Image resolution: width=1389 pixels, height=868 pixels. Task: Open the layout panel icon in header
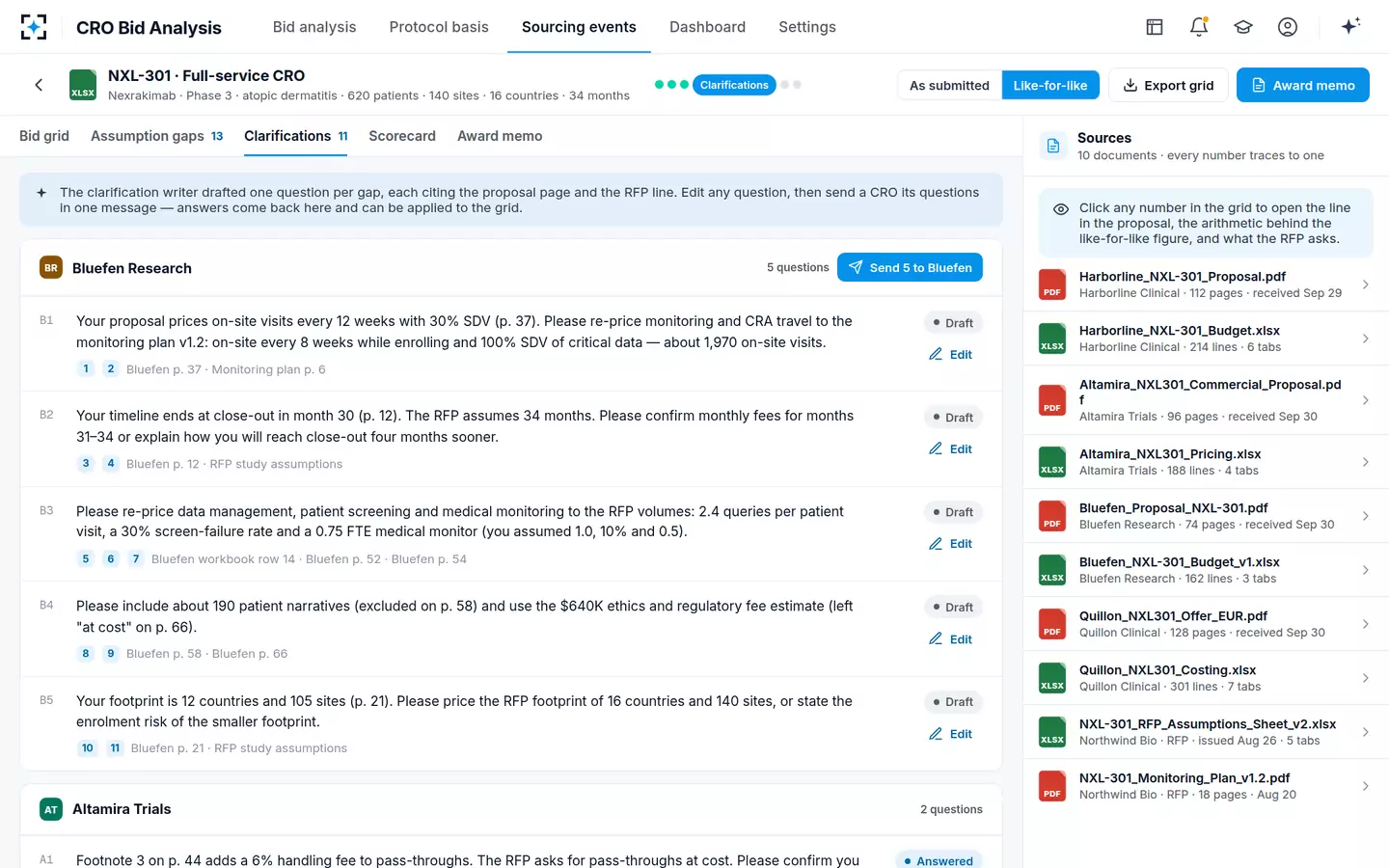tap(1155, 27)
